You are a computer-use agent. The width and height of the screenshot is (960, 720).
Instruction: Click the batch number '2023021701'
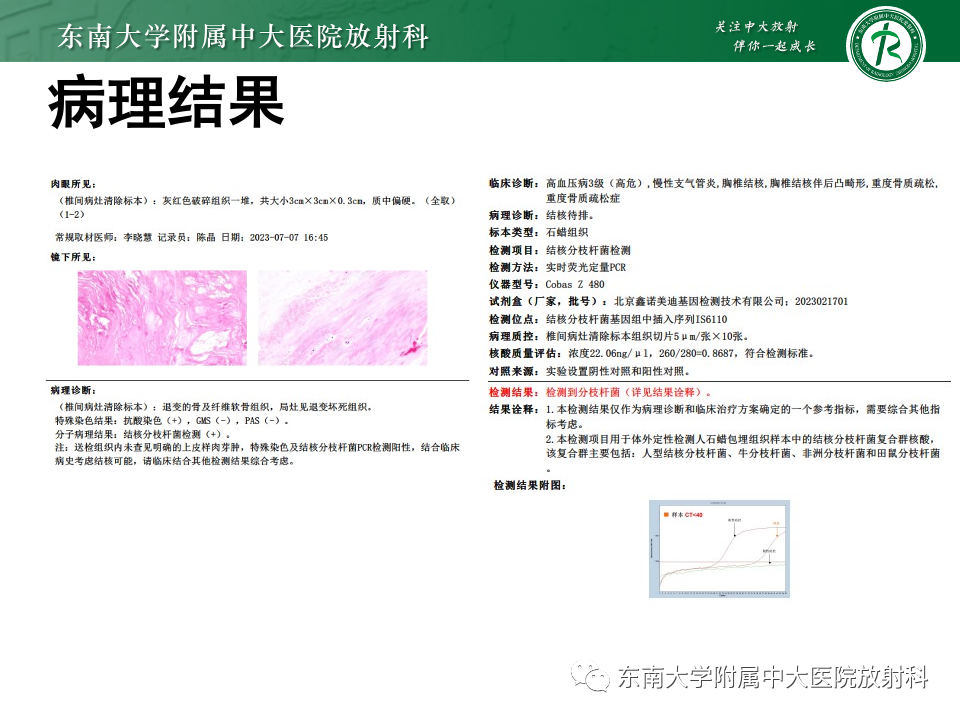pos(822,301)
